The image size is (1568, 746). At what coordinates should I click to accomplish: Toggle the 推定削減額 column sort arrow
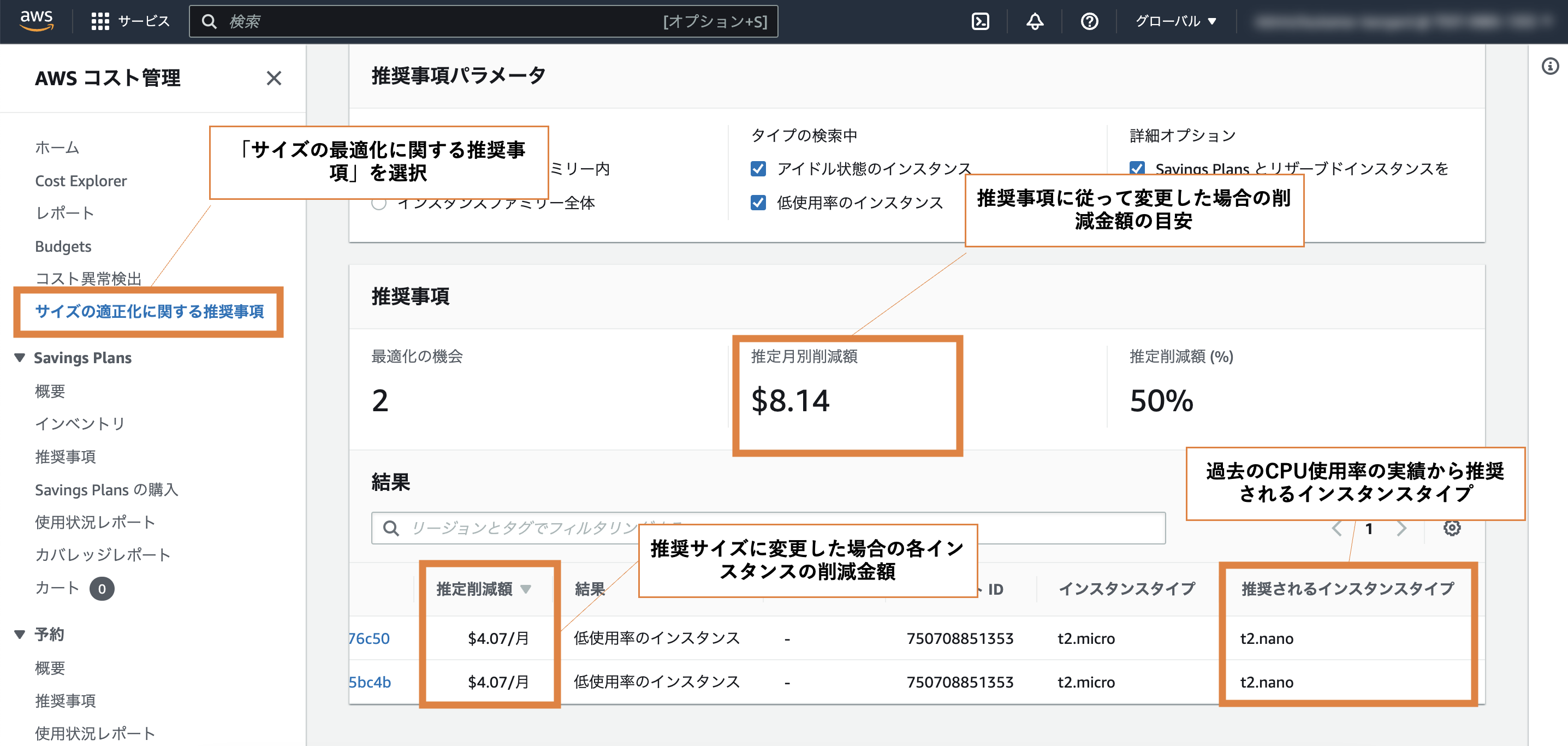coord(526,589)
